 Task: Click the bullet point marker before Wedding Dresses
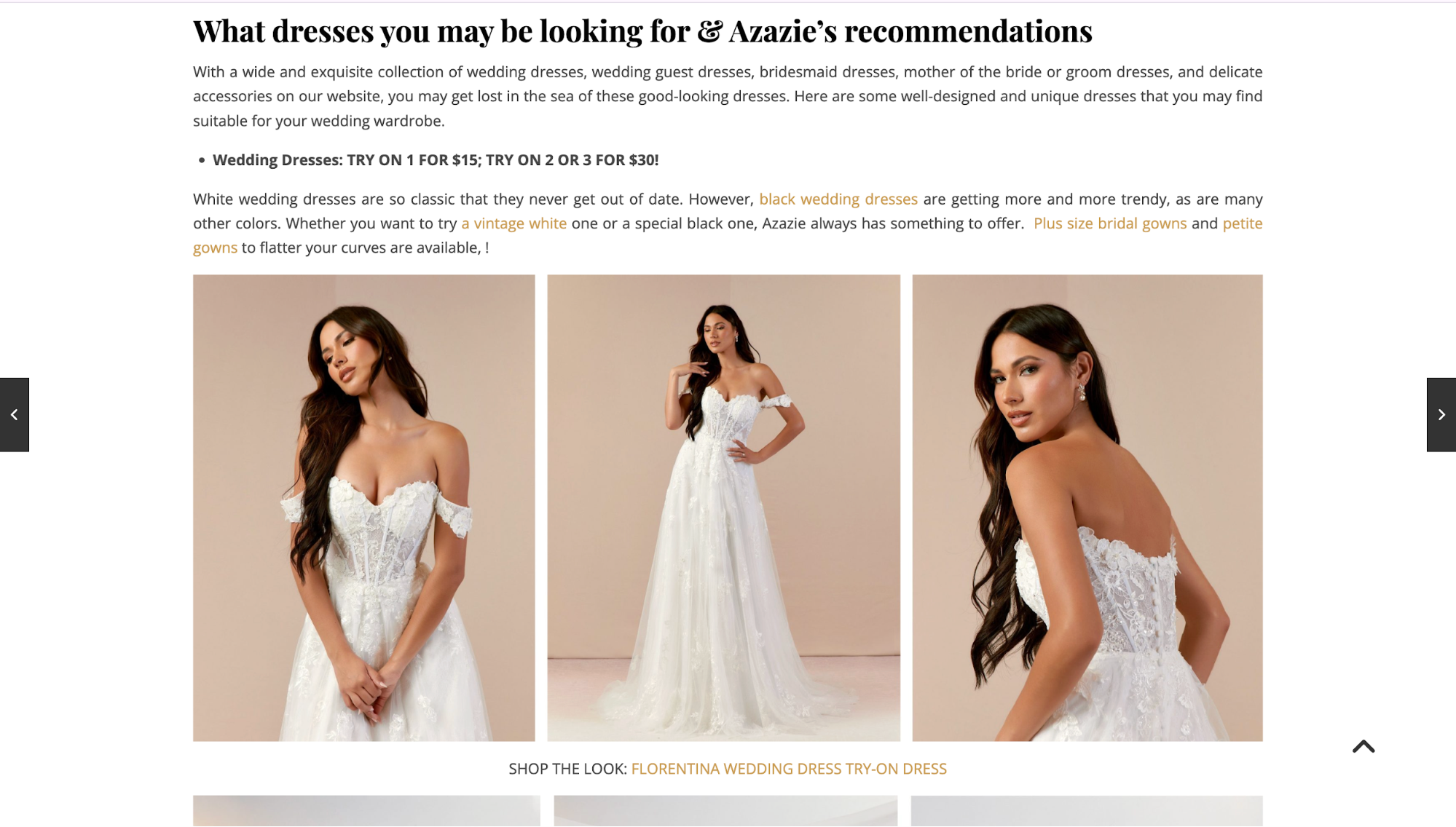[x=202, y=160]
